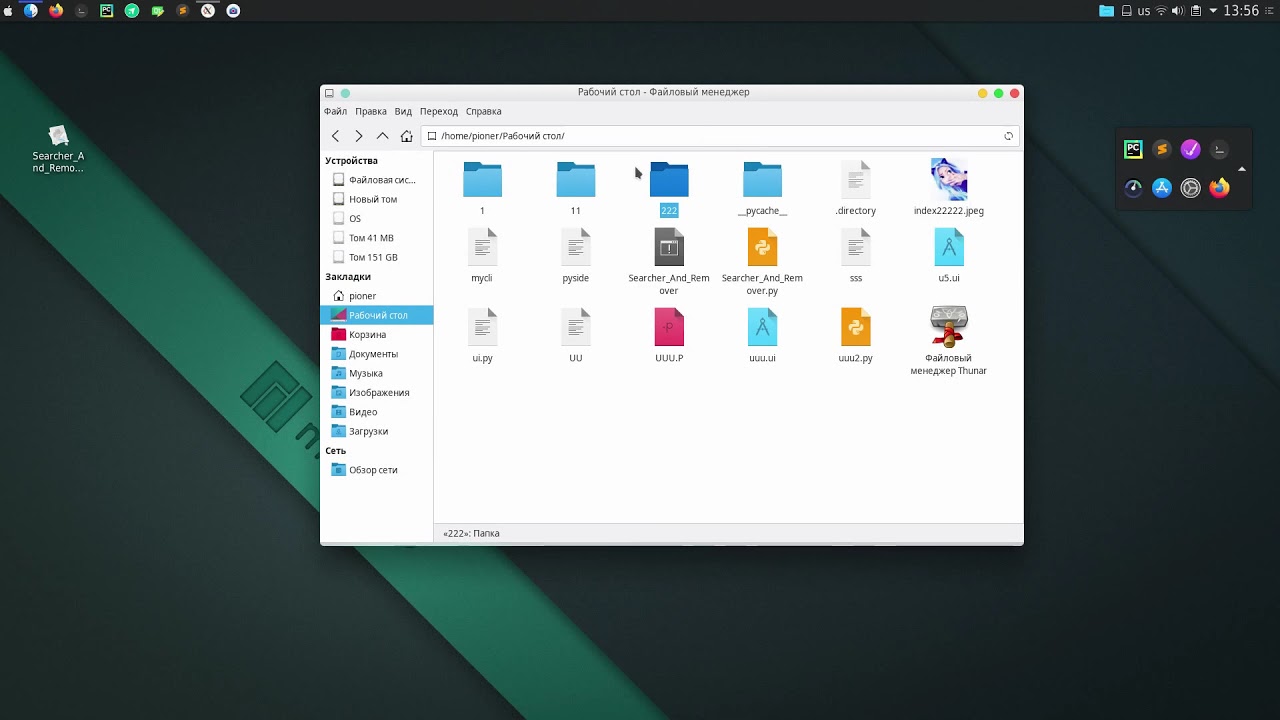Go back with the left arrow button
Image resolution: width=1280 pixels, height=720 pixels.
[x=335, y=136]
